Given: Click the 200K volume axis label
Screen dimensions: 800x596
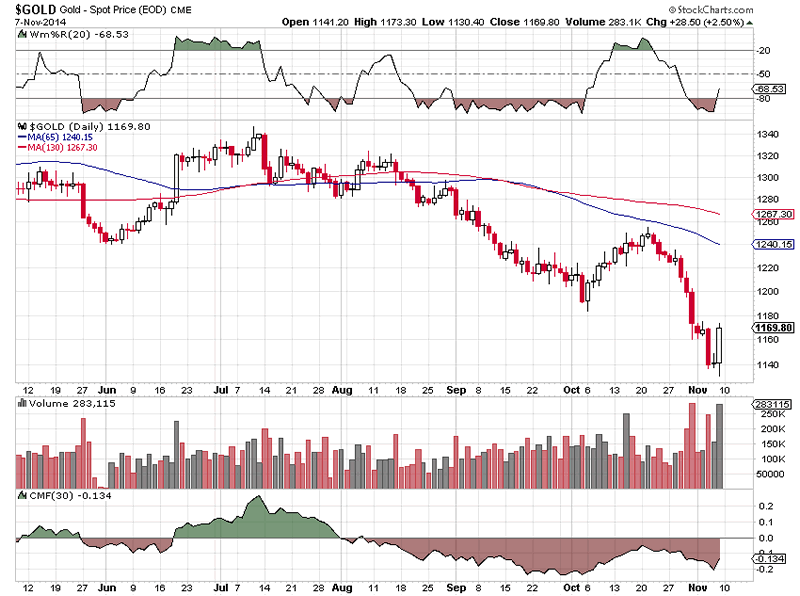Looking at the screenshot, I should [x=772, y=429].
